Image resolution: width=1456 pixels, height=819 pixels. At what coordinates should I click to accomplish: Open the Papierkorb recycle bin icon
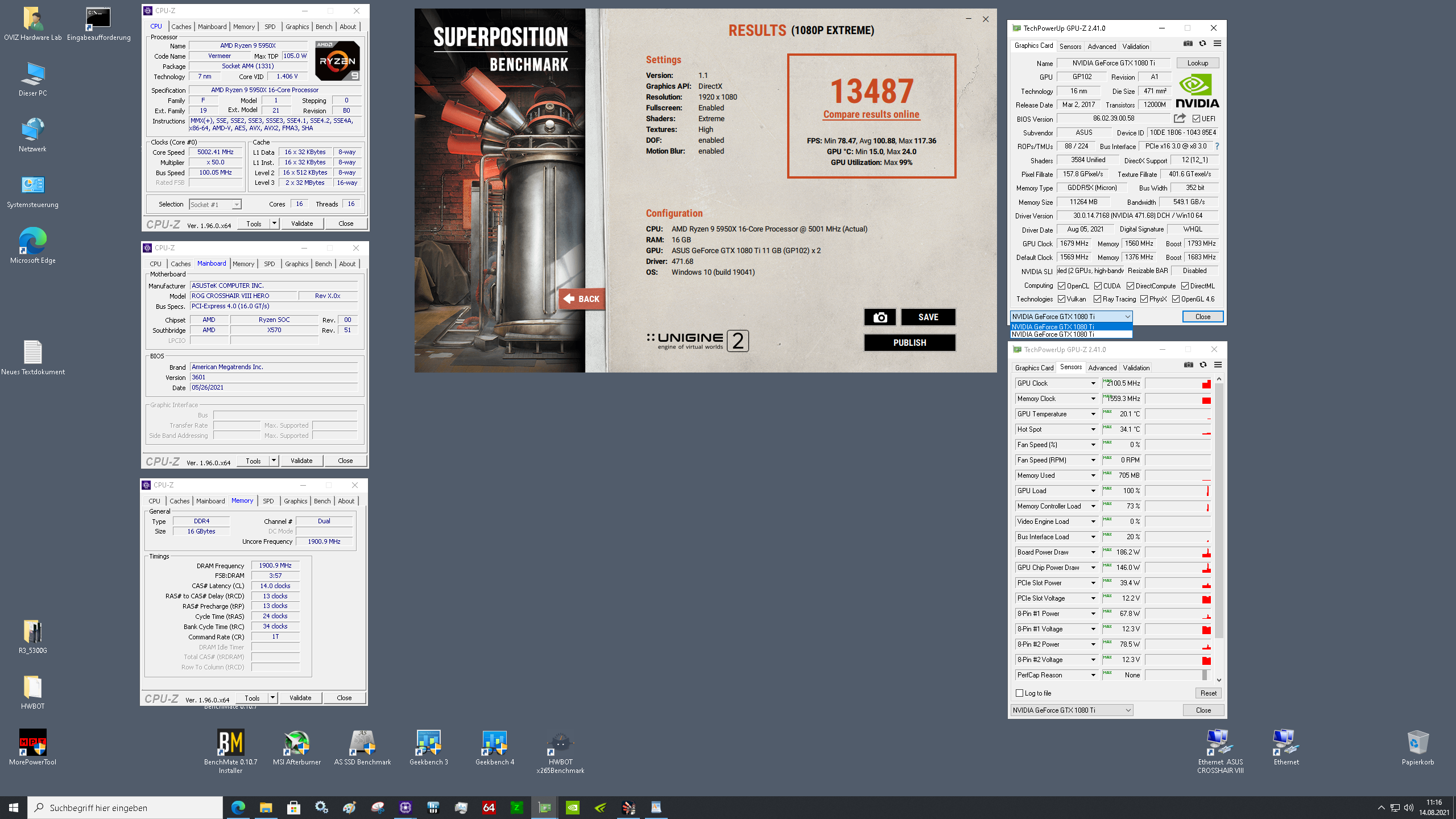pyautogui.click(x=1417, y=748)
